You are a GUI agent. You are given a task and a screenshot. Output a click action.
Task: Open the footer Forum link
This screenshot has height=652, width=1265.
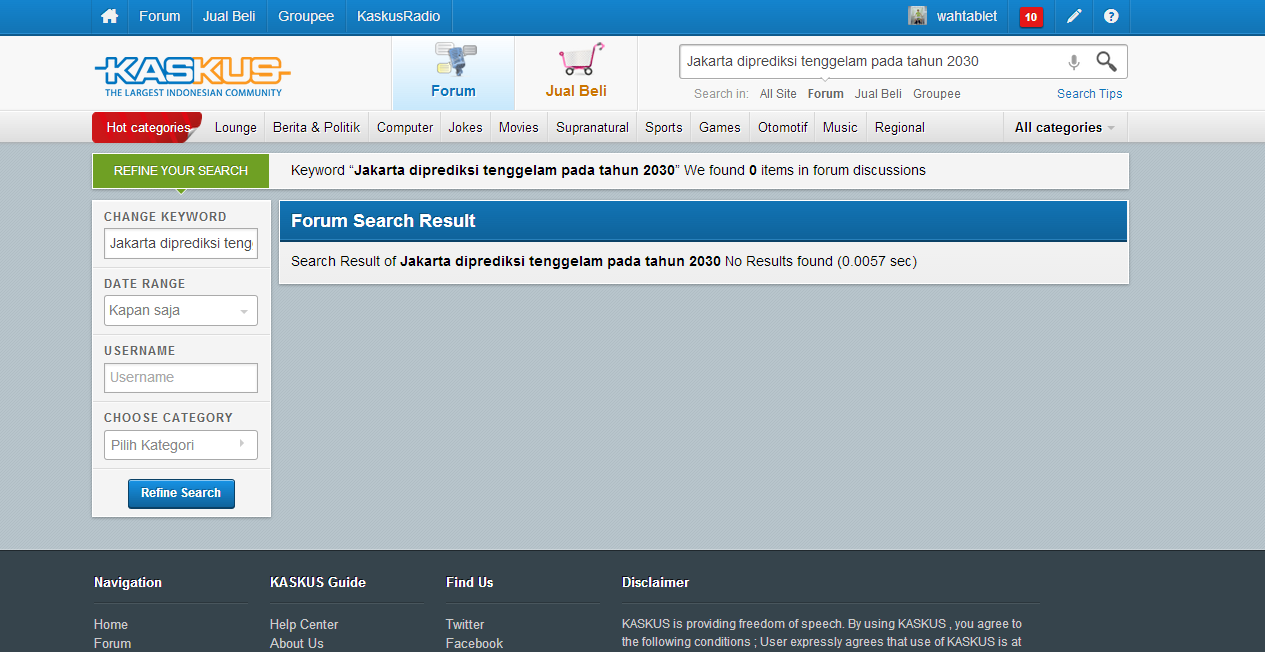[x=113, y=643]
